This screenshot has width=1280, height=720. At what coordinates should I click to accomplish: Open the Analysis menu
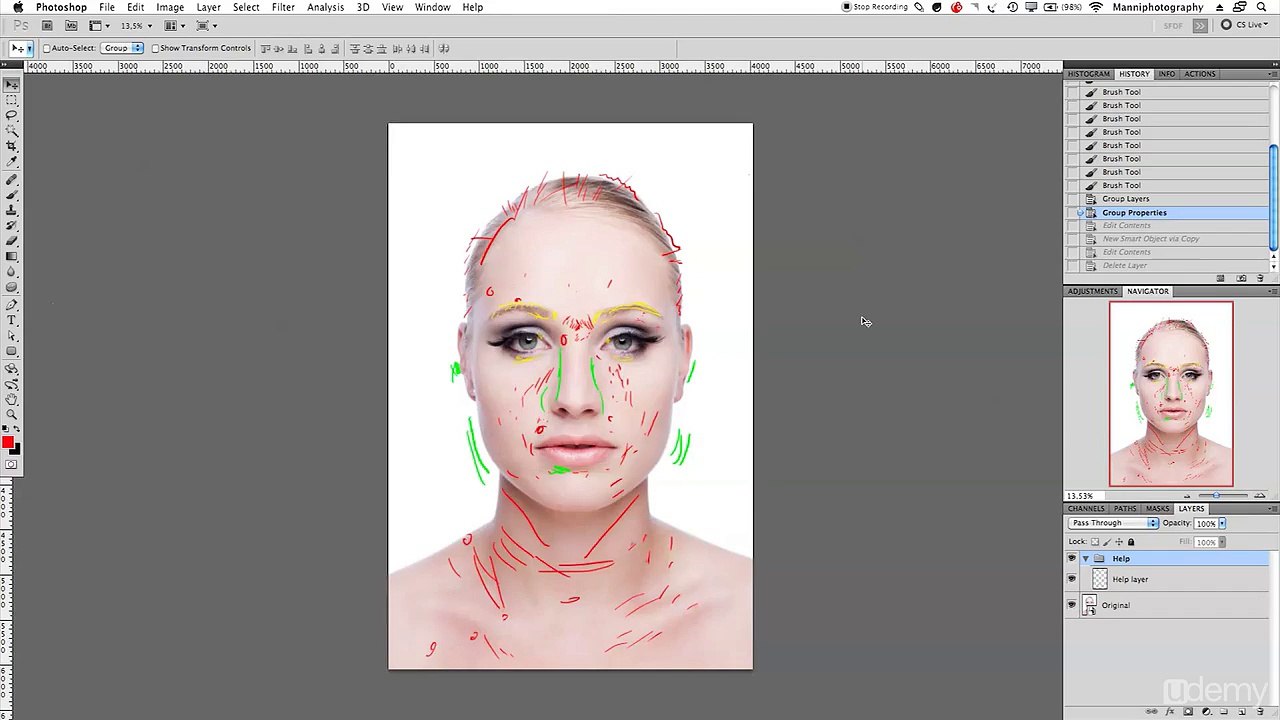(x=325, y=7)
